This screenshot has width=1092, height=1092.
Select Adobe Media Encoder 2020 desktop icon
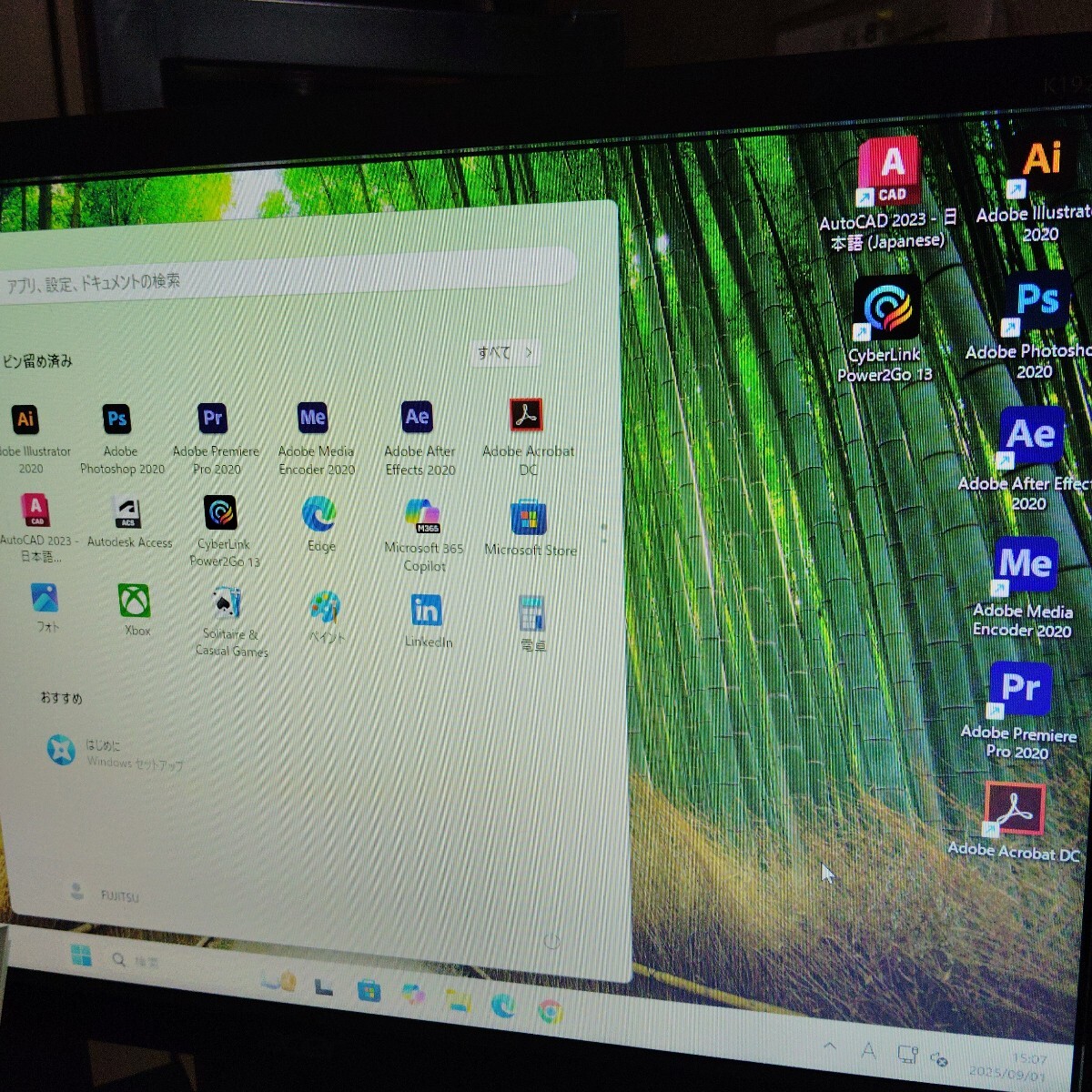coord(1023,589)
